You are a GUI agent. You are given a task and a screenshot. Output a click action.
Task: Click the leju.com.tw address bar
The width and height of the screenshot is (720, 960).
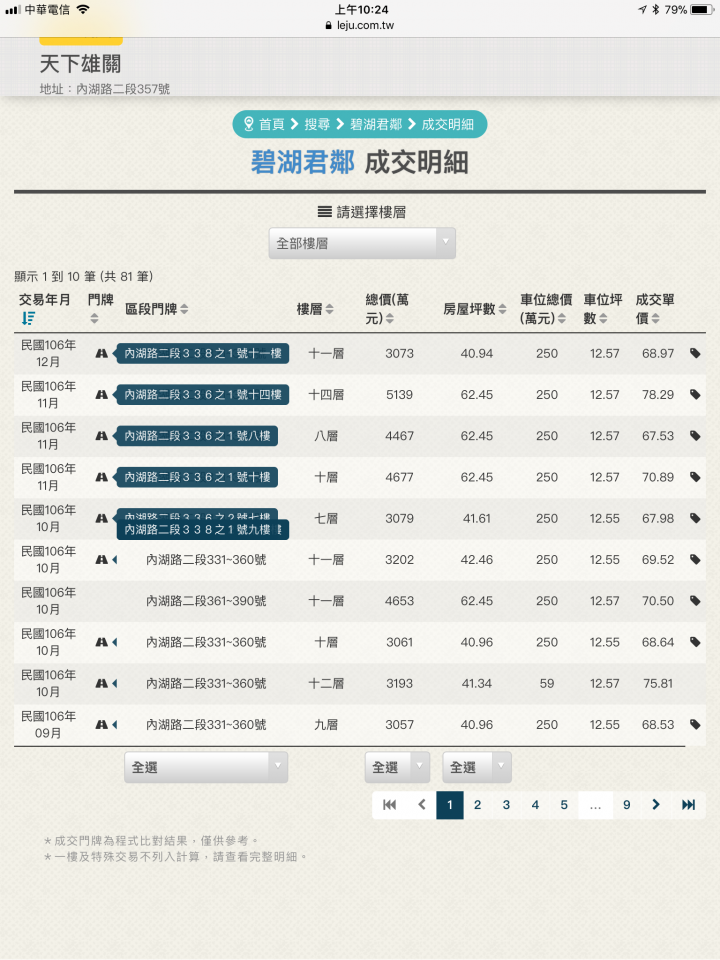[360, 25]
